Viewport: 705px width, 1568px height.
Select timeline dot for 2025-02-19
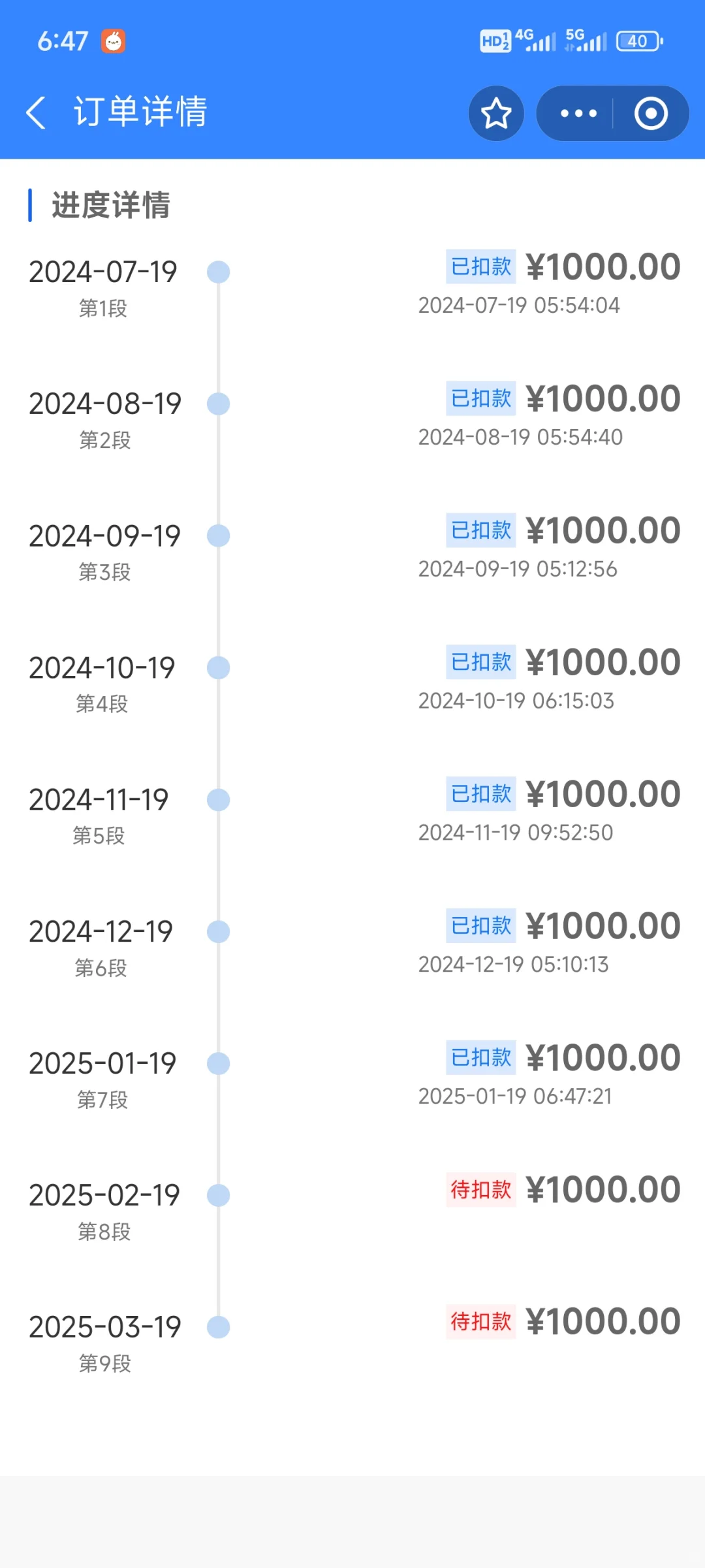pyautogui.click(x=218, y=1196)
